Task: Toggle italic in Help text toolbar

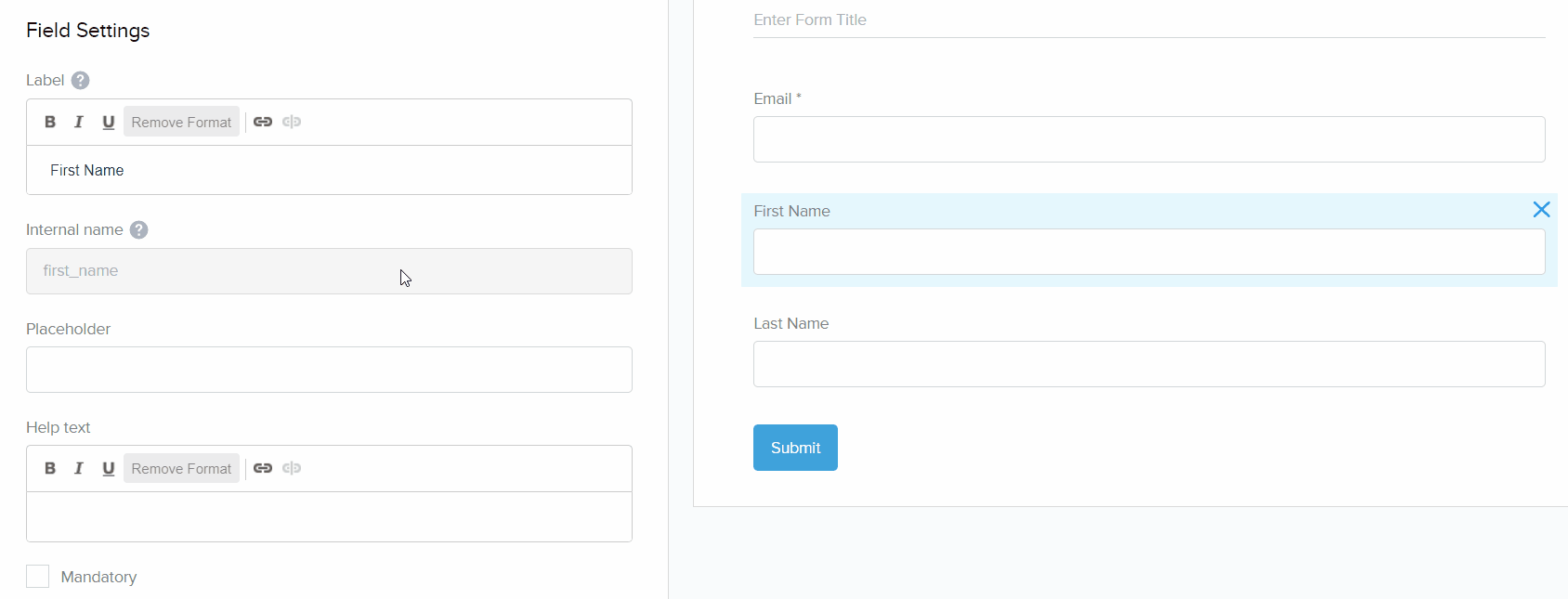Action: pos(79,468)
